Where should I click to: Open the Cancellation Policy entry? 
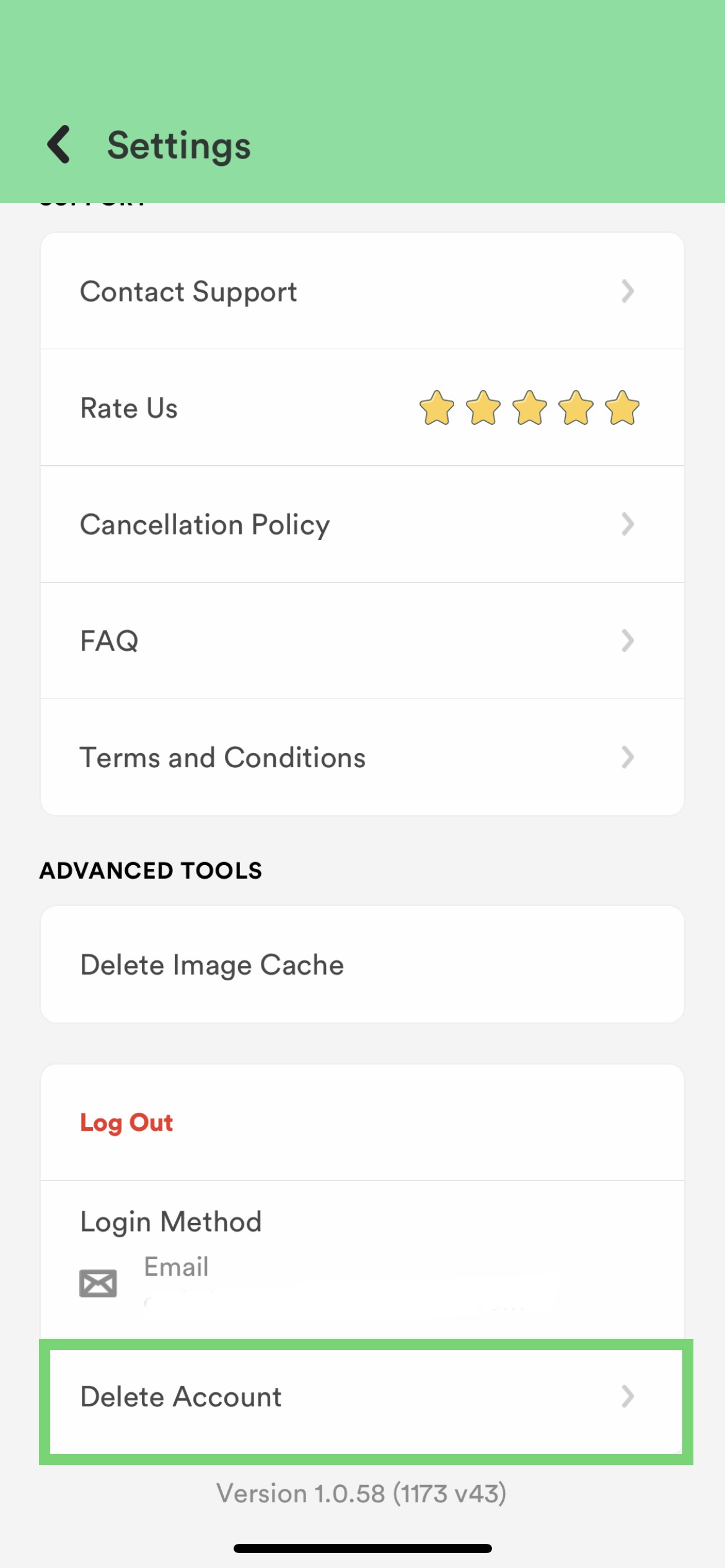tap(362, 525)
